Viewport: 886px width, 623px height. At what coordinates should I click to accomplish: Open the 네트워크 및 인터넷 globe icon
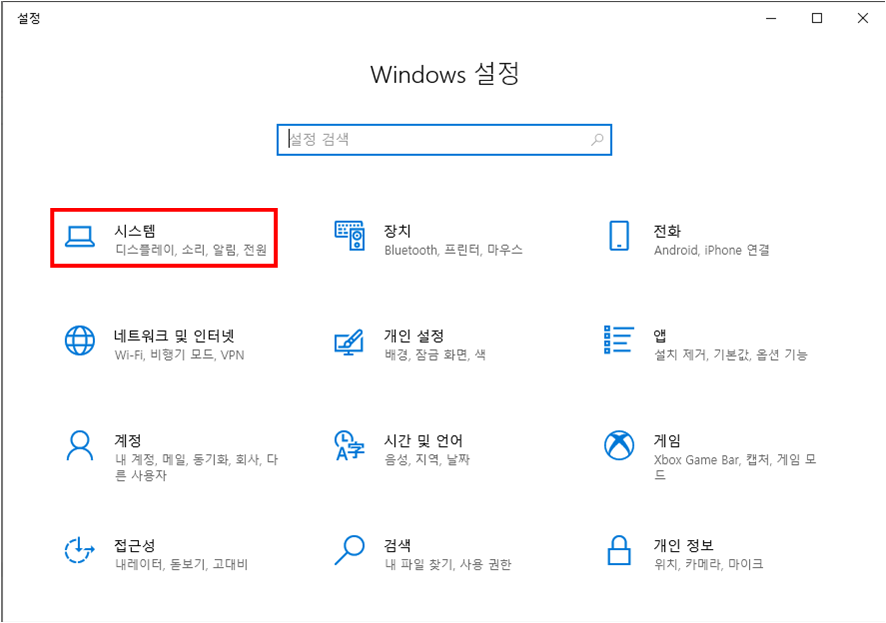(x=80, y=340)
